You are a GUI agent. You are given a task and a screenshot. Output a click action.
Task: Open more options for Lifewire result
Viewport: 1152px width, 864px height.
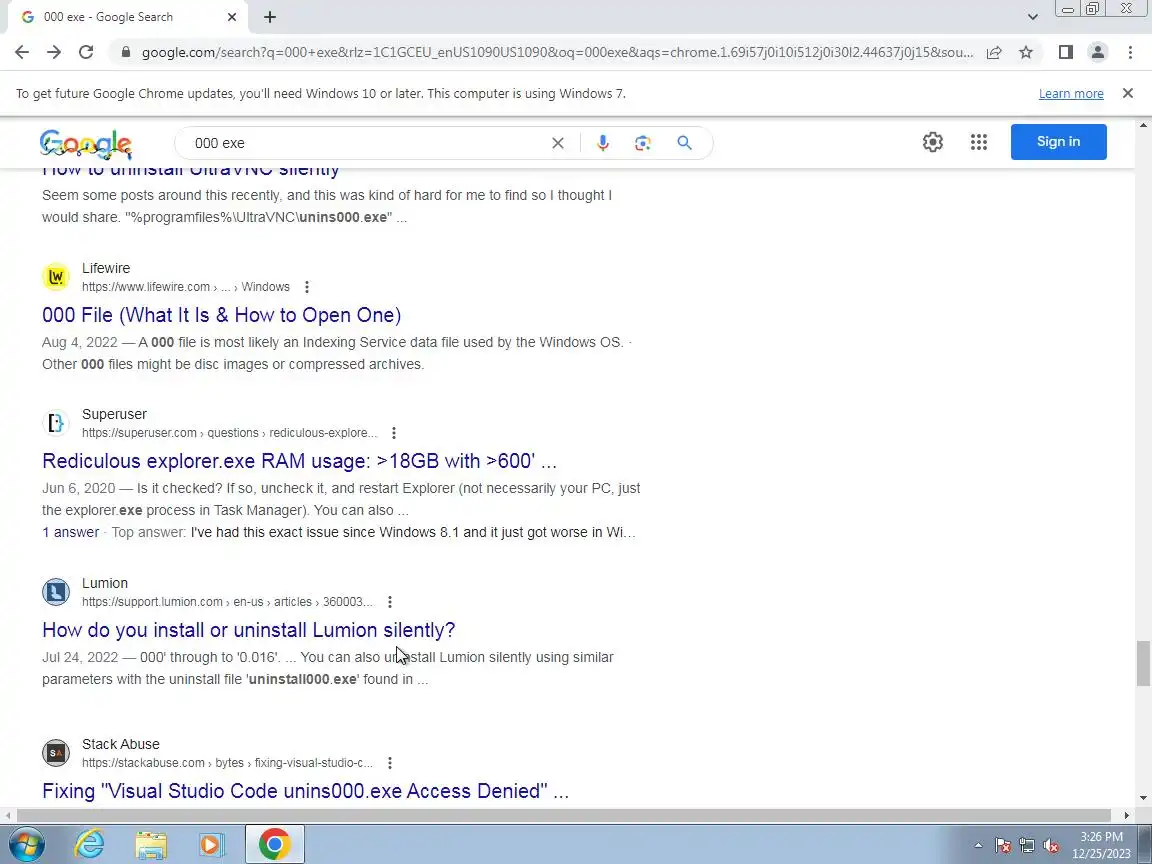point(306,287)
